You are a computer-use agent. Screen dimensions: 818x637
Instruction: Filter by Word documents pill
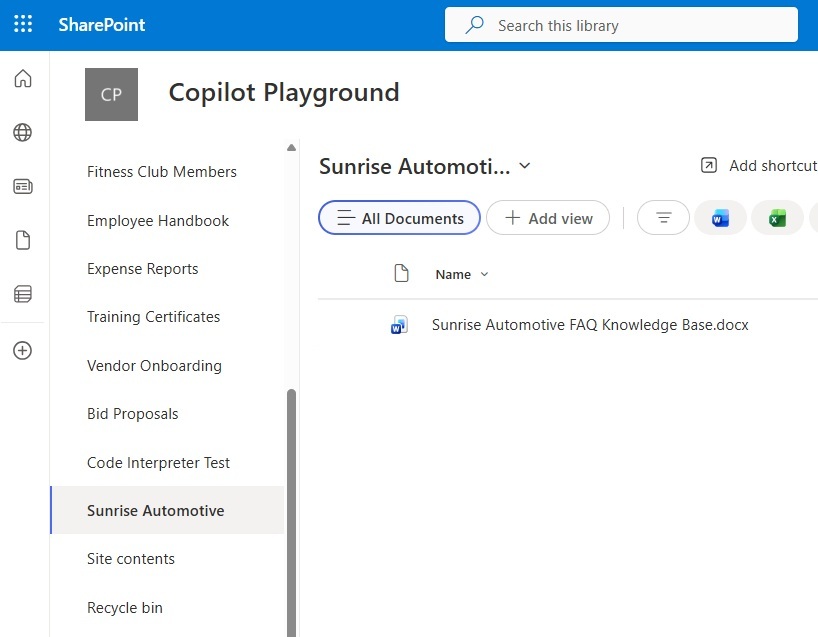720,218
